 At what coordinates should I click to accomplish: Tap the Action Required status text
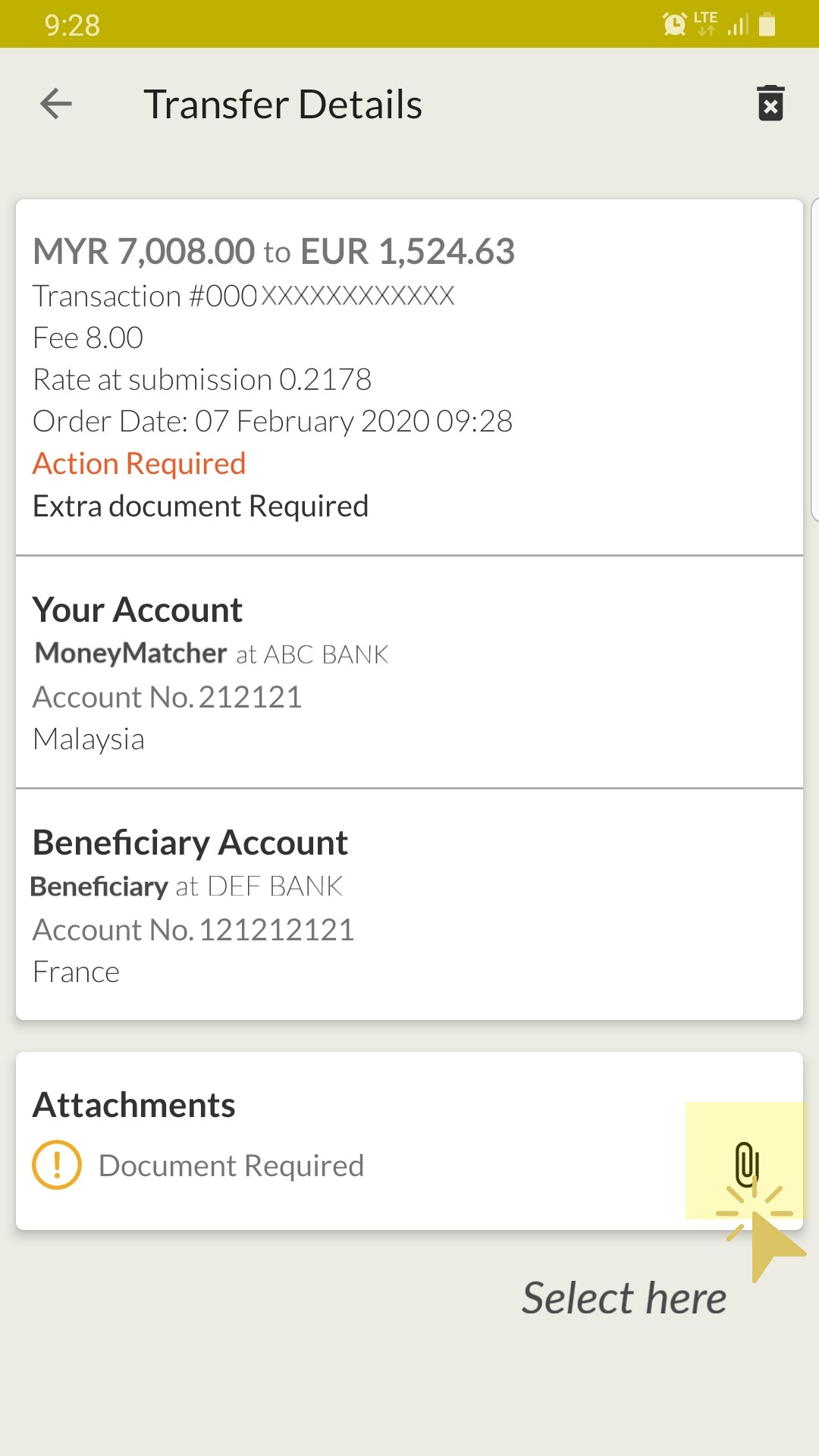[x=140, y=463]
